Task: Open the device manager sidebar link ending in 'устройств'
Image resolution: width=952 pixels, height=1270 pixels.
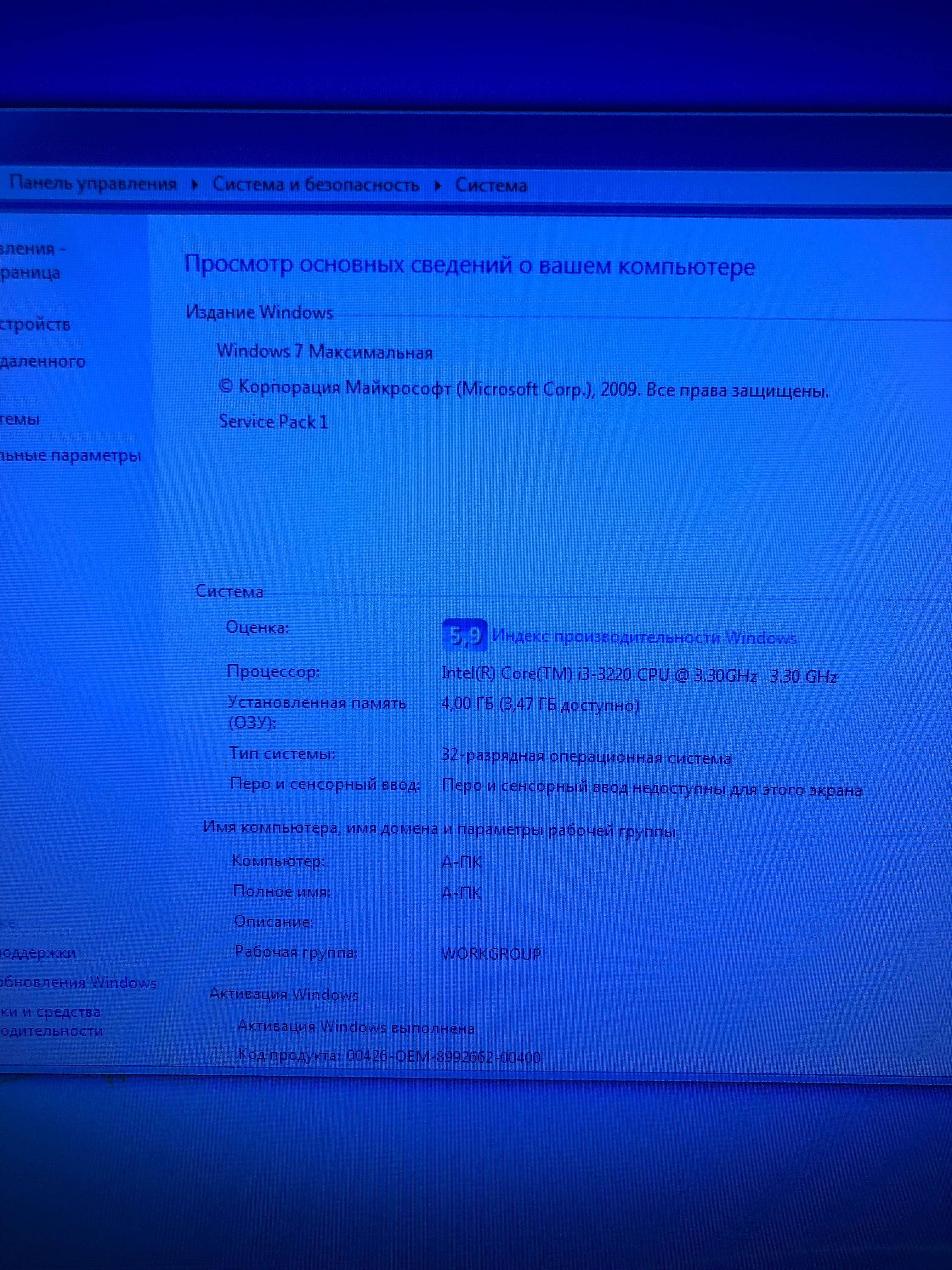Action: (x=35, y=324)
